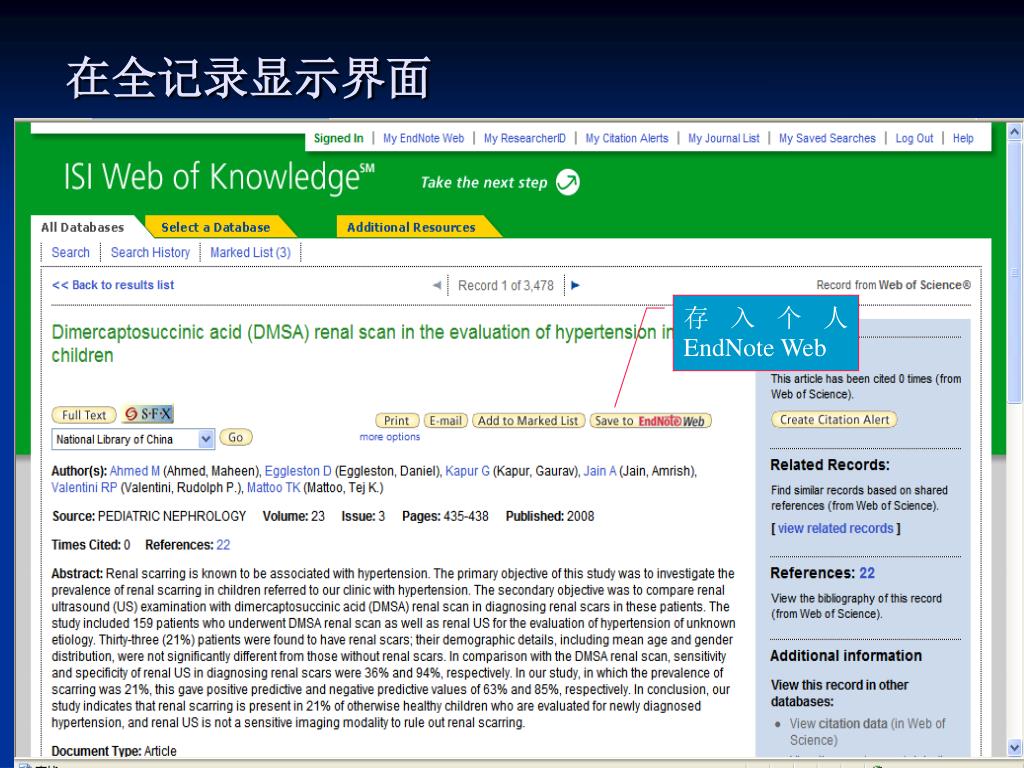Click author link Mattoo TK

(x=274, y=487)
